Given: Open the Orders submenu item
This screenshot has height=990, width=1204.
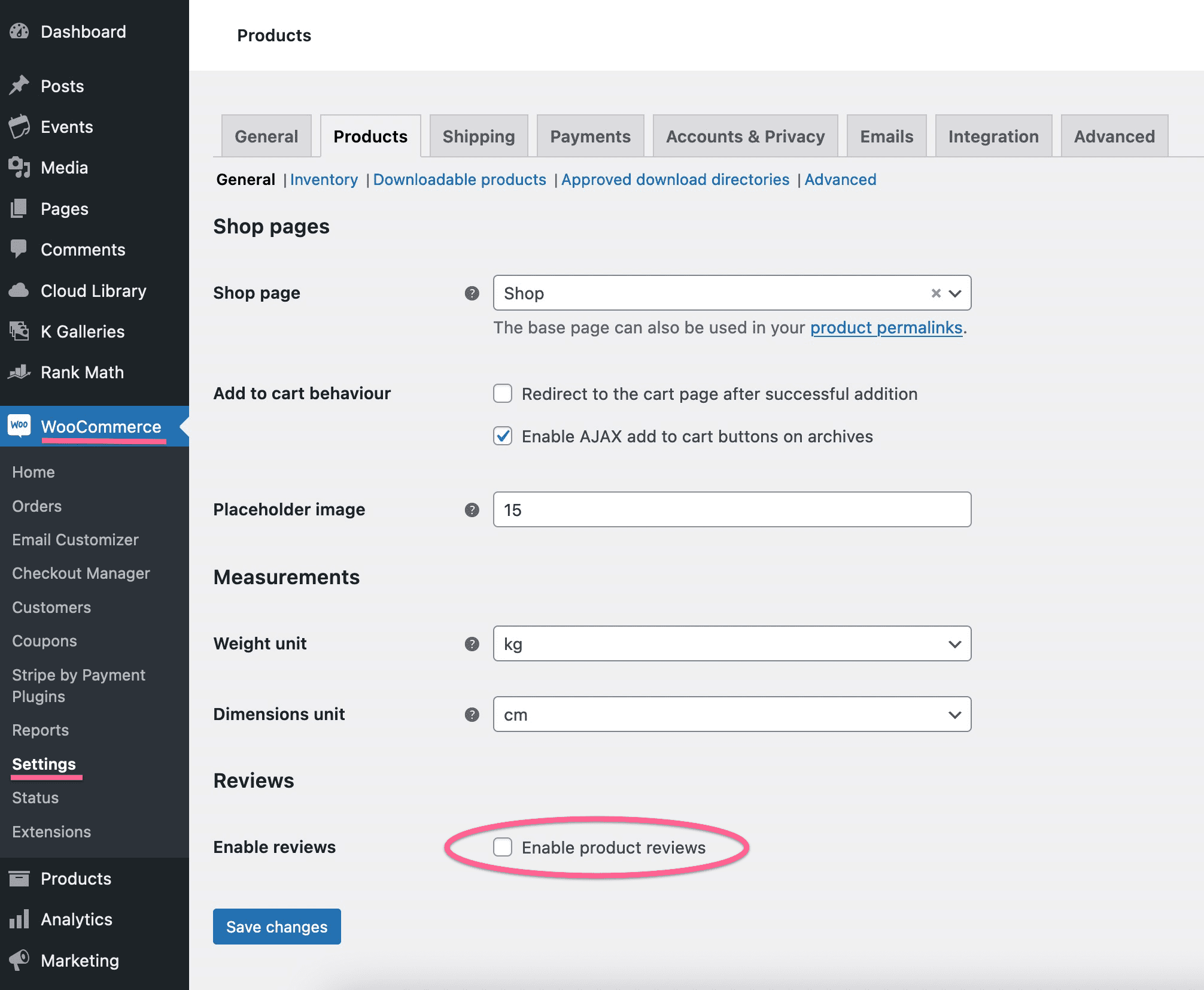Looking at the screenshot, I should tap(37, 506).
